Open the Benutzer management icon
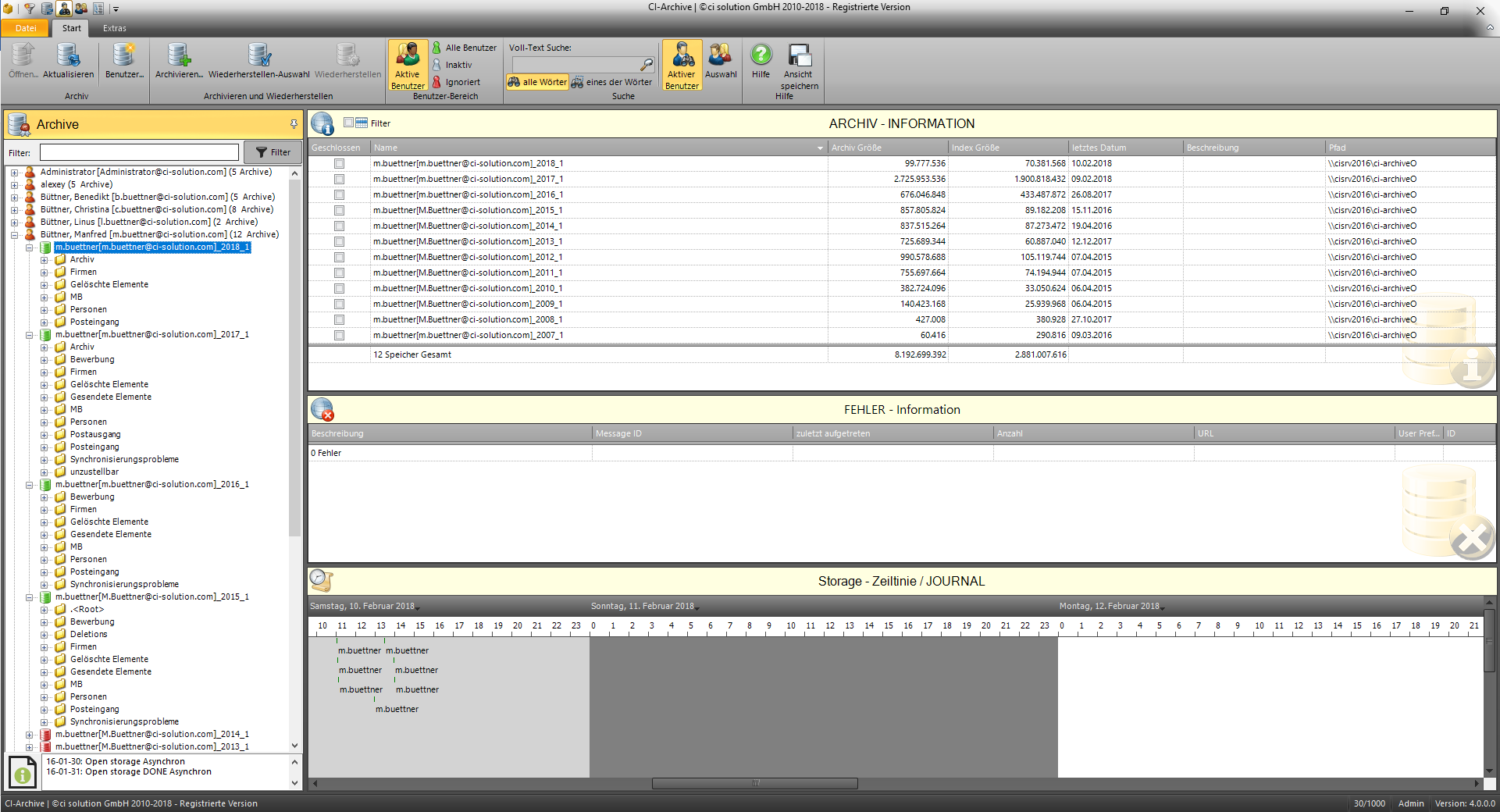The height and width of the screenshot is (812, 1500). [x=124, y=56]
